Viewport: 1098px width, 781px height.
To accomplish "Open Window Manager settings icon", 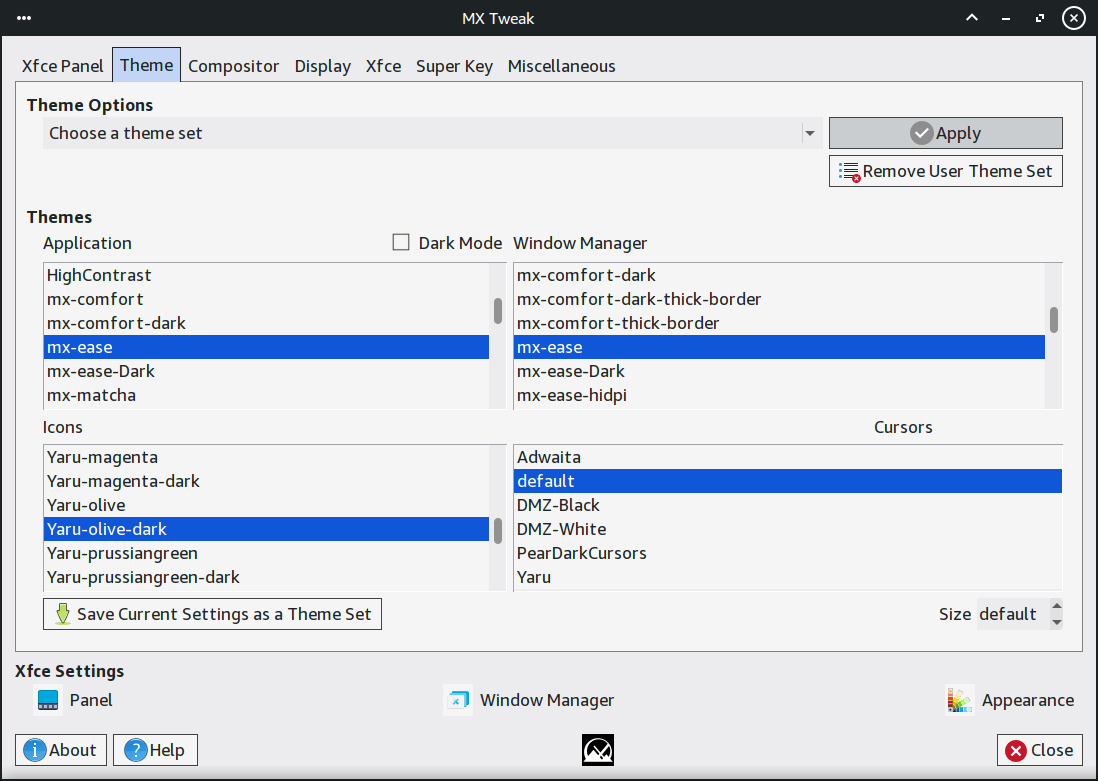I will coord(459,700).
